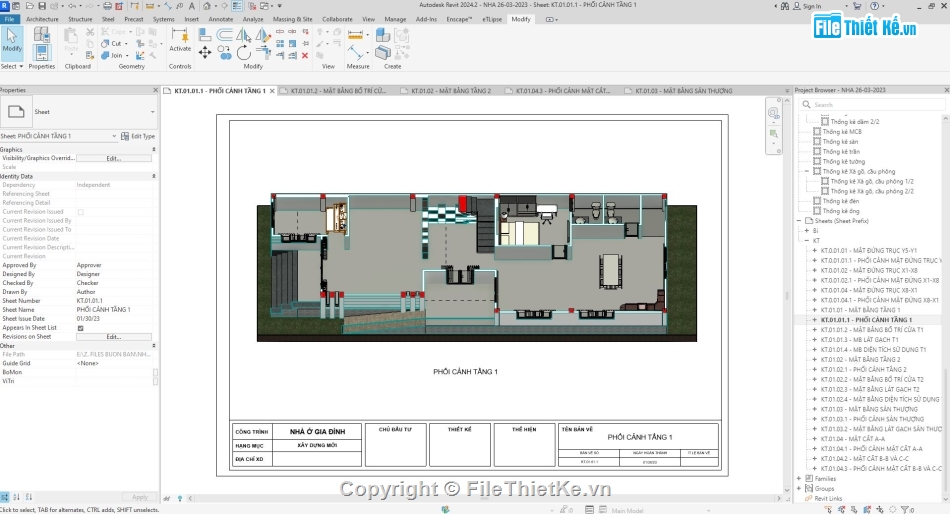Click Sign In link

click(x=812, y=6)
